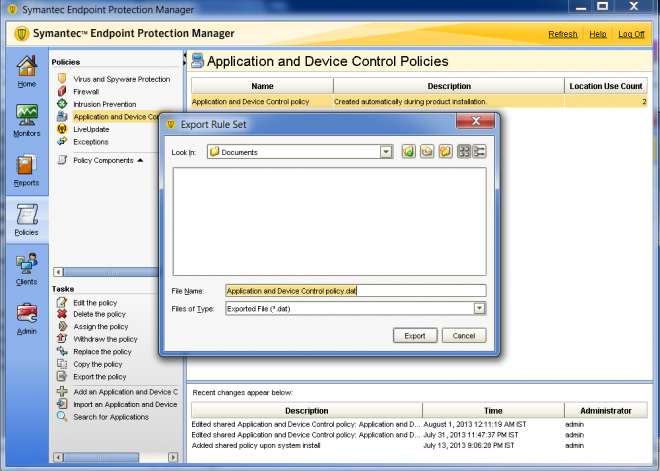Click Replace the policy task
Image resolution: width=660 pixels, height=471 pixels.
click(102, 351)
